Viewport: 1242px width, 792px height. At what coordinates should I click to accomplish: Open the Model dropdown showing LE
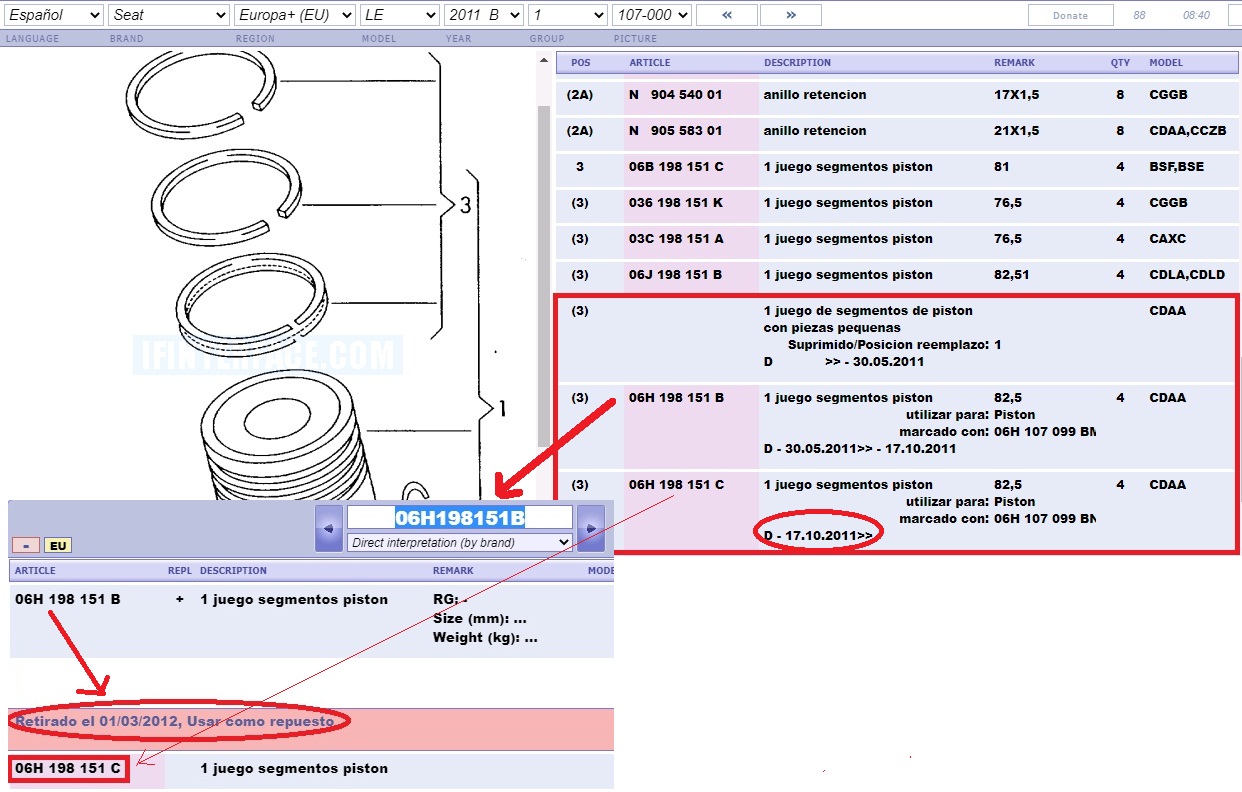[400, 15]
